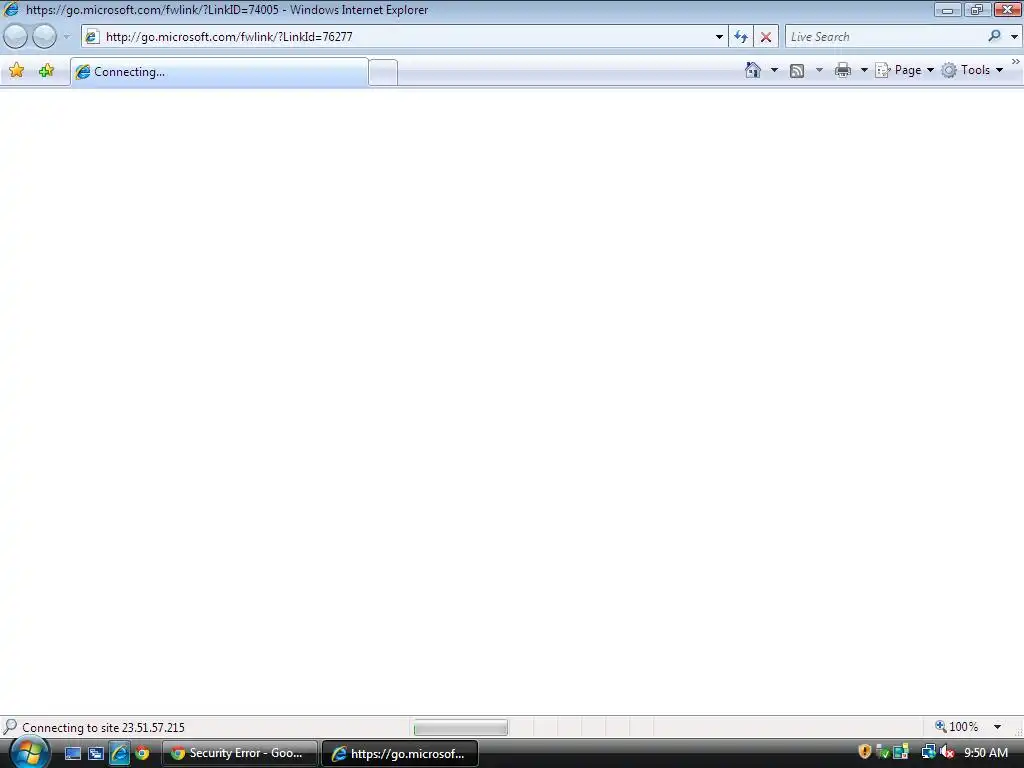Click the Add to Favorites icon
1024x768 pixels.
pyautogui.click(x=46, y=71)
